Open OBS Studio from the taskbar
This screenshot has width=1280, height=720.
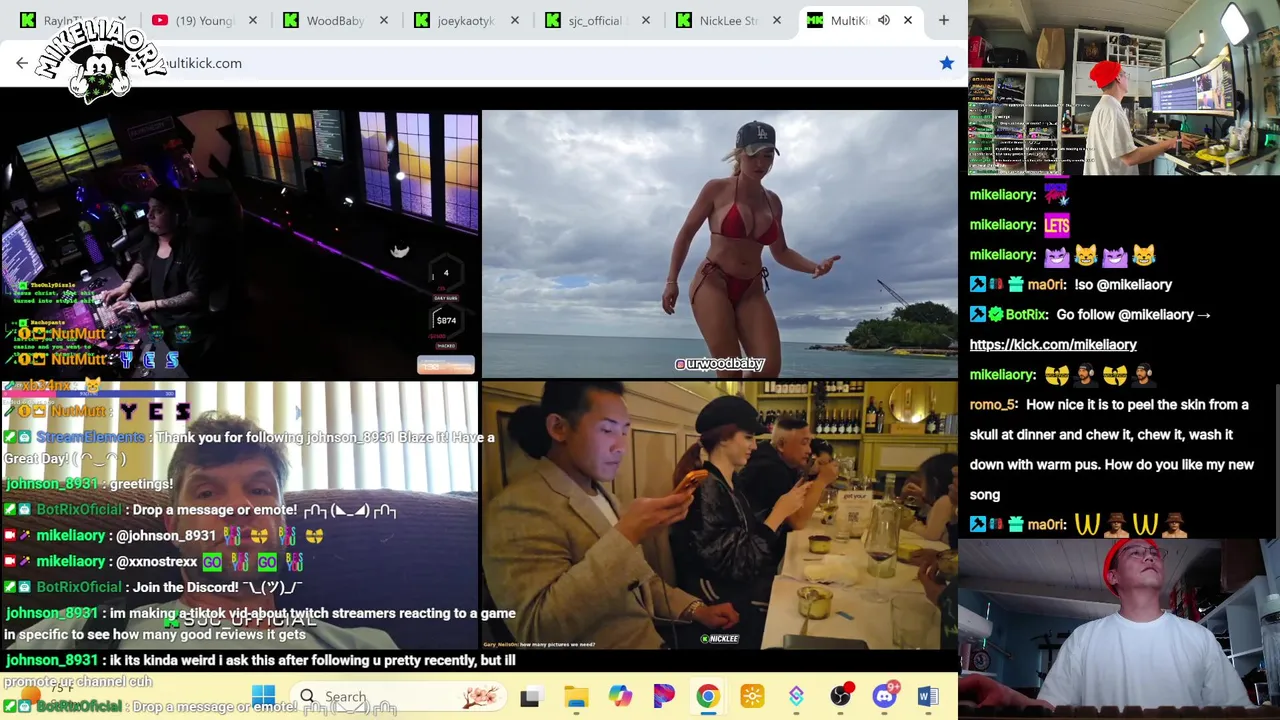click(x=841, y=697)
